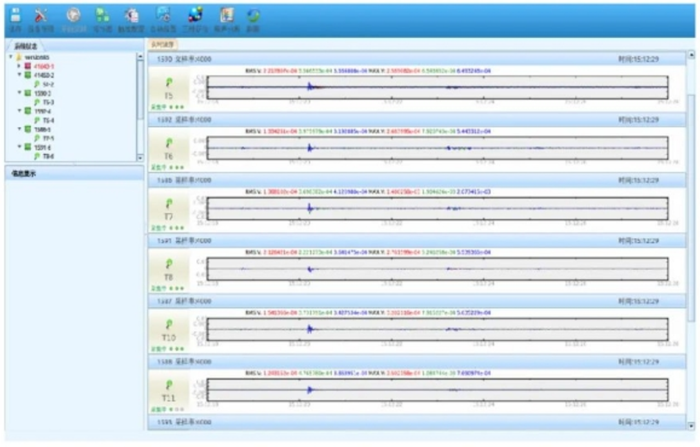This screenshot has height=447, width=700.
Task: Click the T5 waveform plot
Action: coord(438,88)
